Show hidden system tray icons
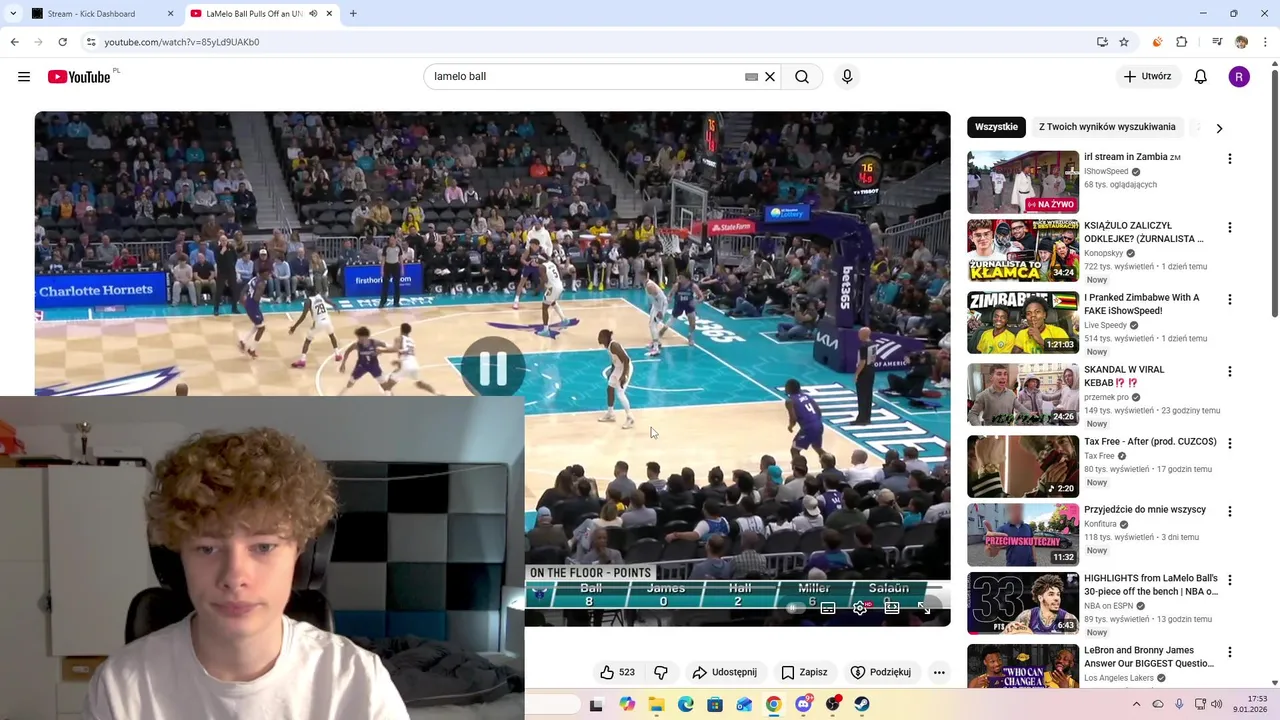Screen dimensions: 1280x720 (1136, 704)
